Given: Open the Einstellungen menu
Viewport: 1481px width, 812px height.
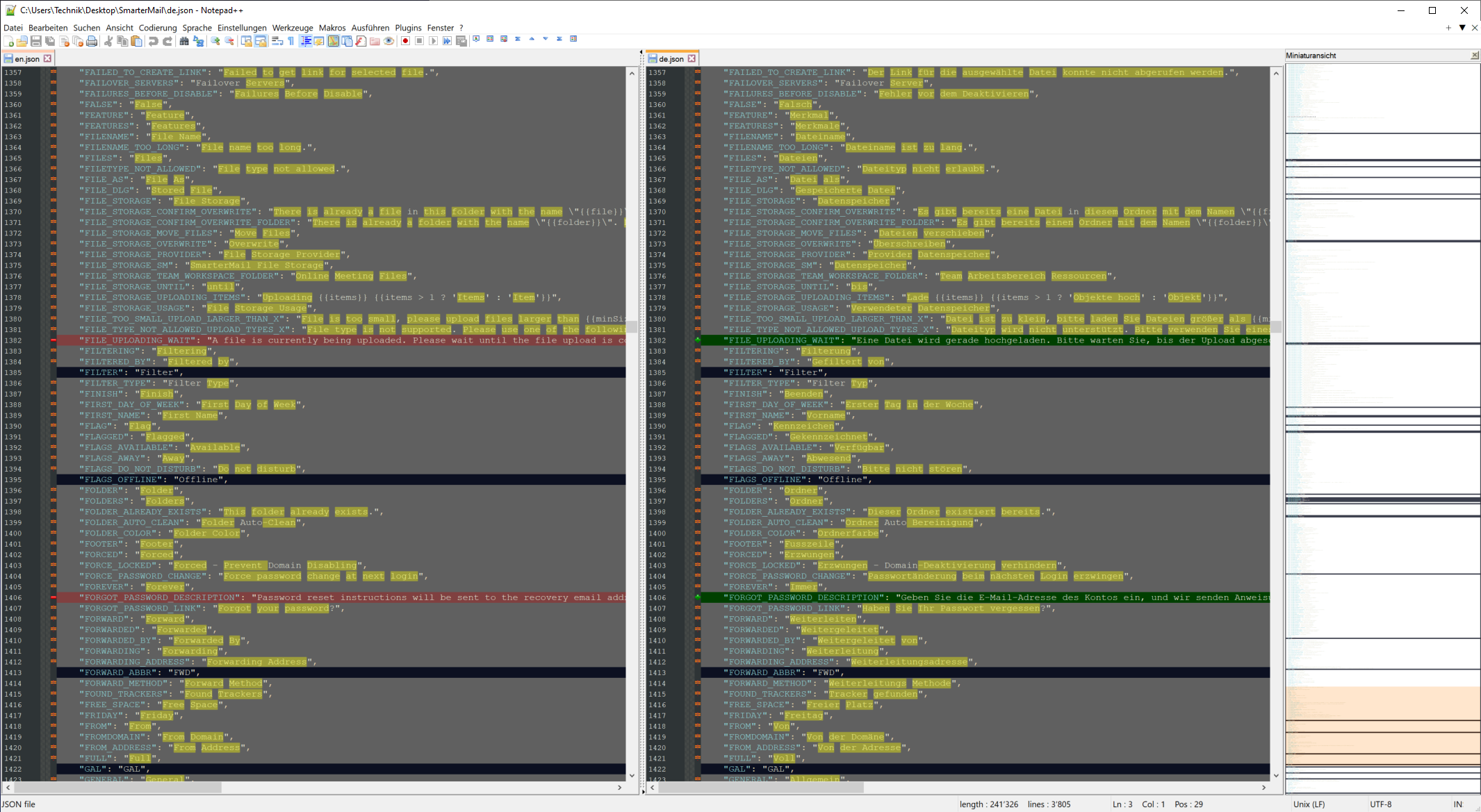Looking at the screenshot, I should click(x=242, y=28).
